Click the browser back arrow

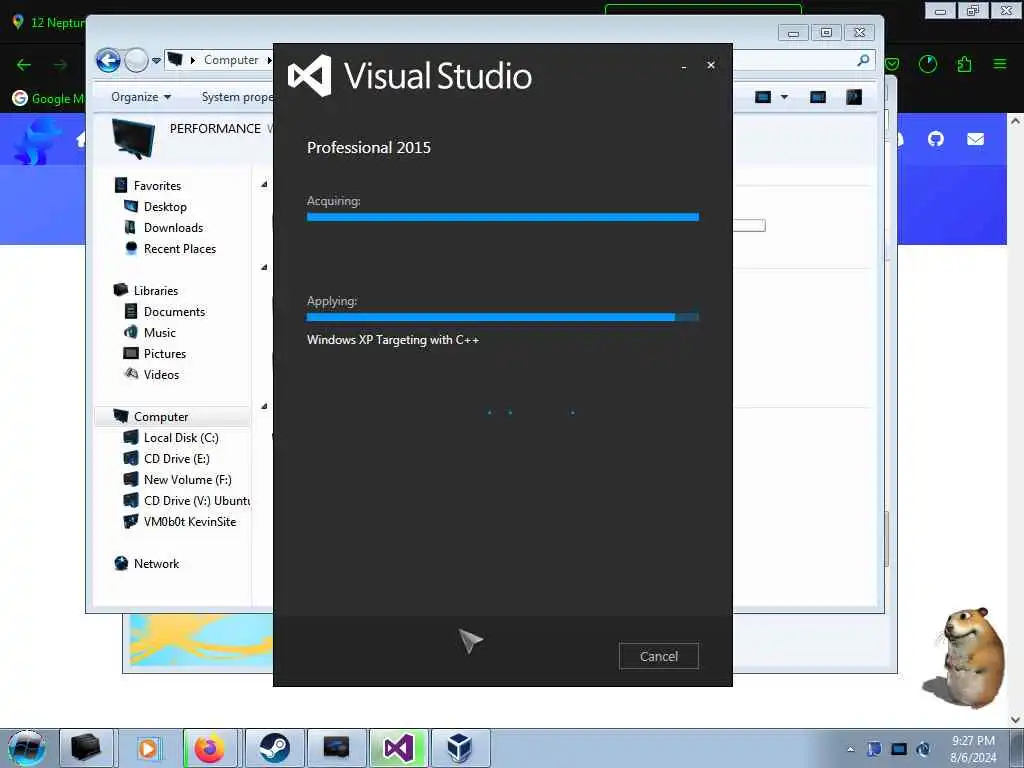pos(24,65)
